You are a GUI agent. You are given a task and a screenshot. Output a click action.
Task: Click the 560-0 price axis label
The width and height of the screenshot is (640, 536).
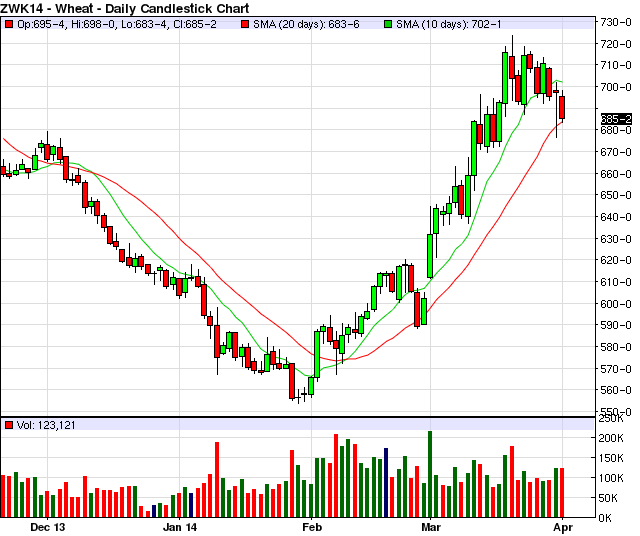coord(616,390)
